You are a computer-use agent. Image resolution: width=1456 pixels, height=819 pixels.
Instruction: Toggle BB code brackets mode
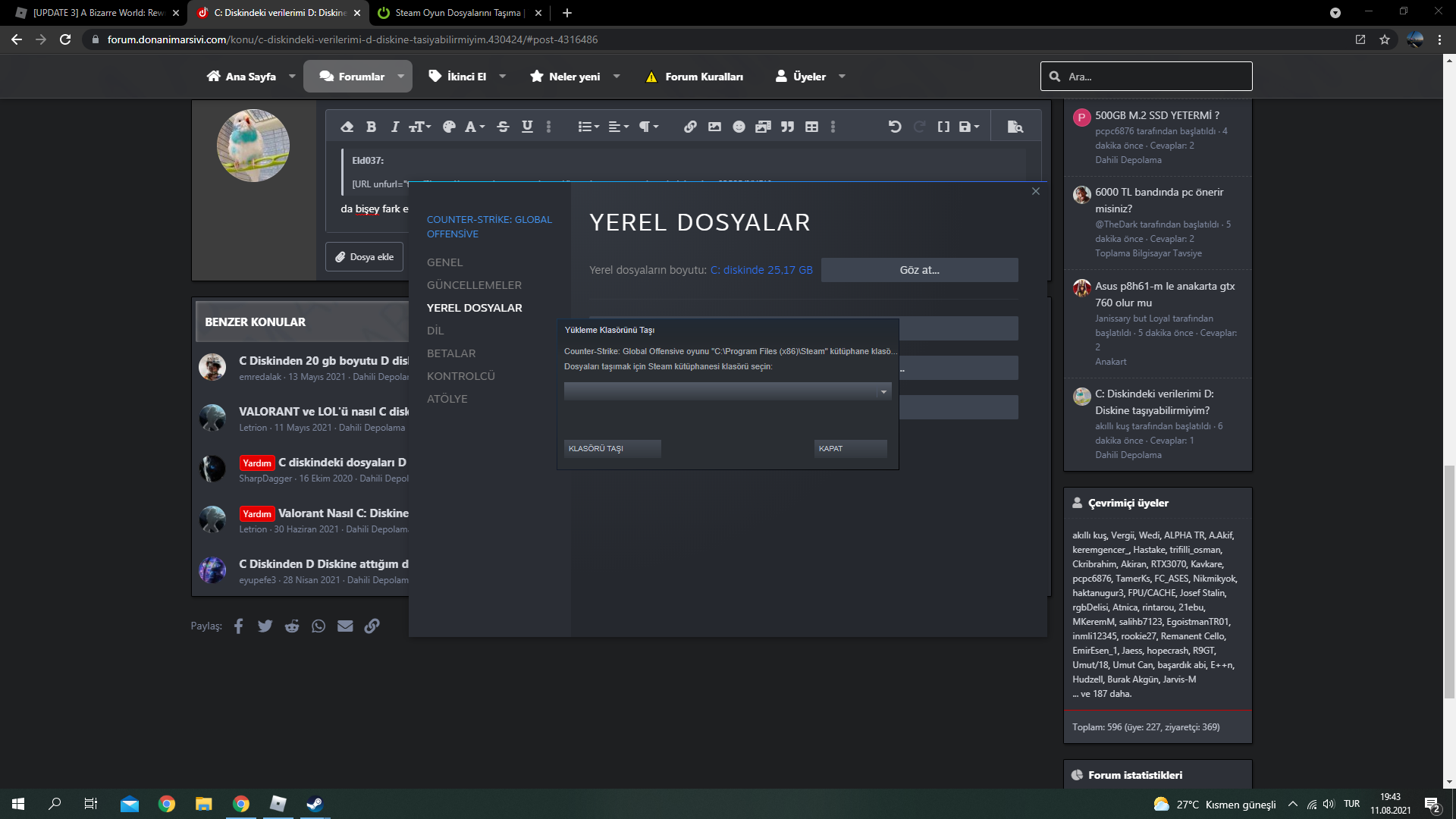tap(943, 127)
